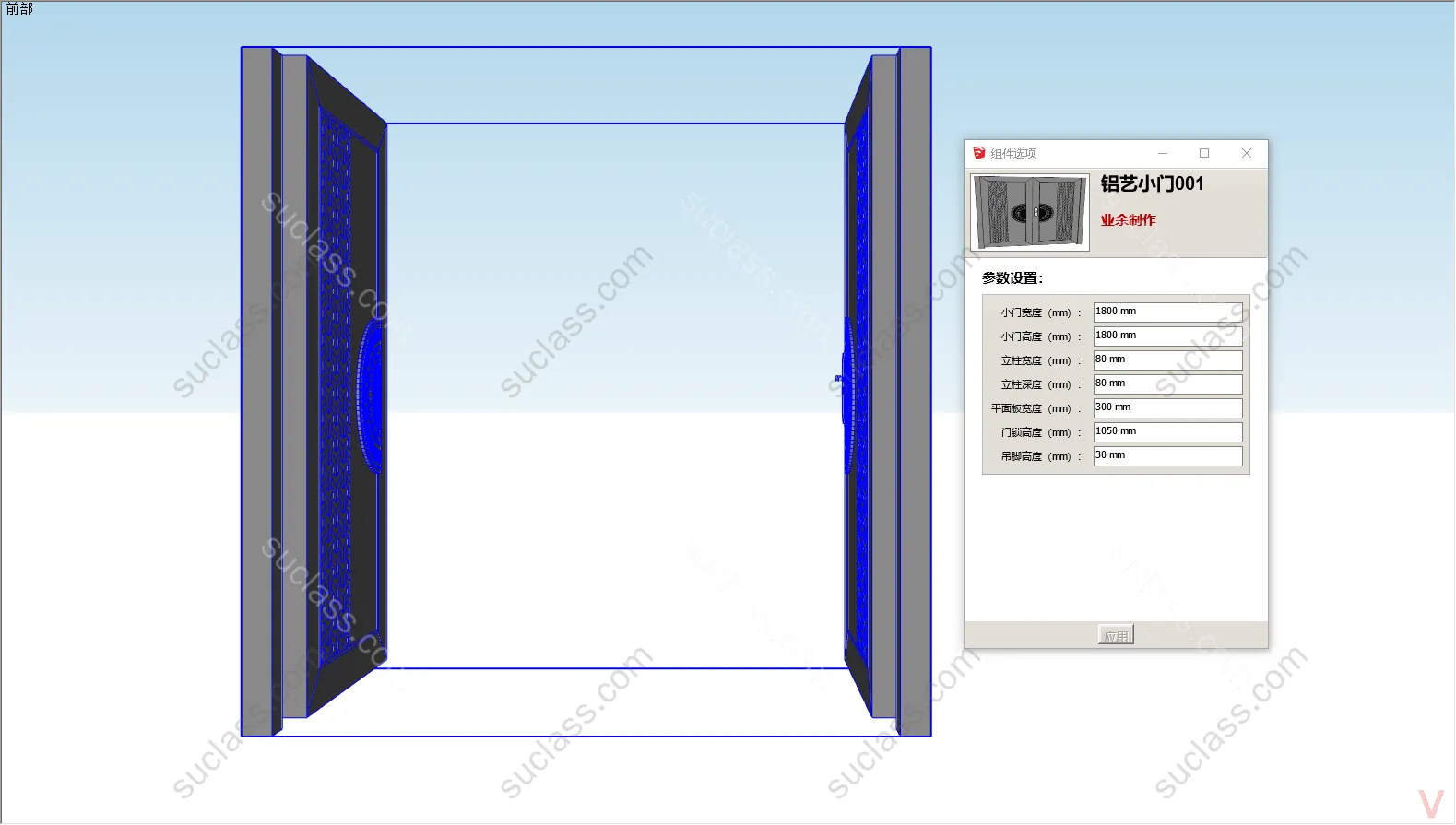Select the 立柱深度 value field

point(1167,384)
